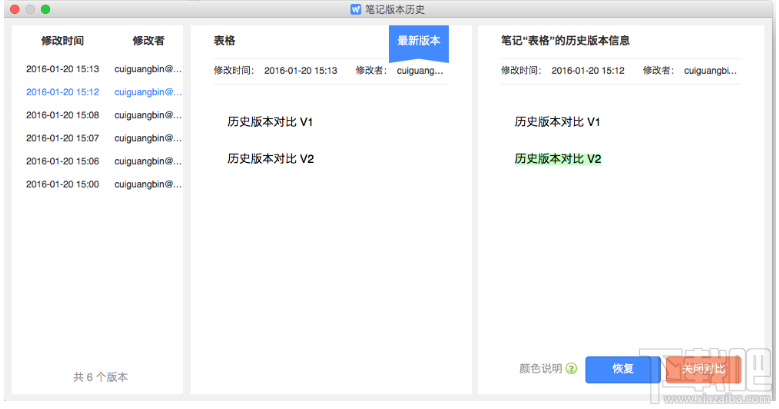Click the 颜色说明 label
The image size is (779, 409).
[x=541, y=369]
